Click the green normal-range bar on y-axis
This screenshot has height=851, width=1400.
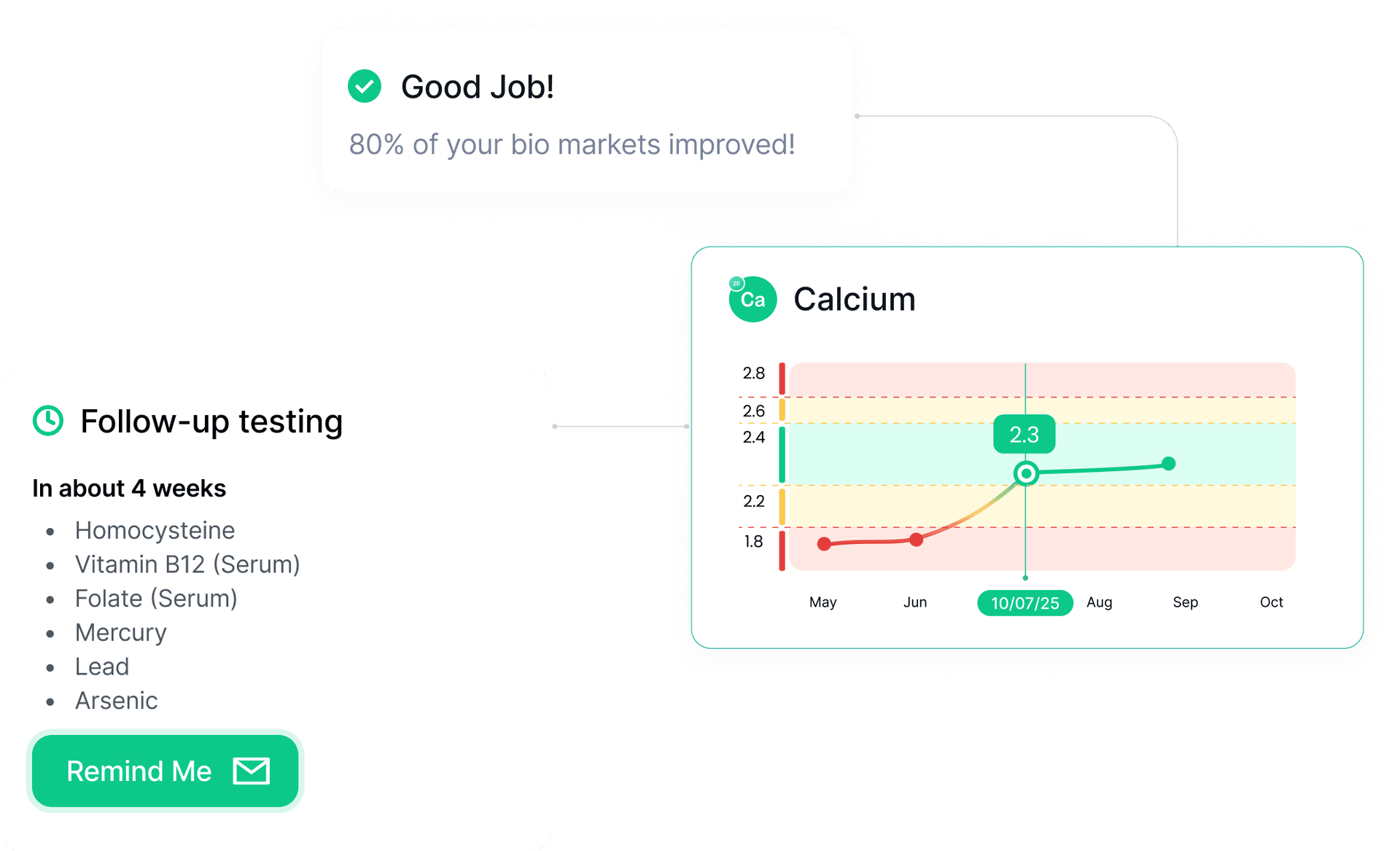click(782, 455)
